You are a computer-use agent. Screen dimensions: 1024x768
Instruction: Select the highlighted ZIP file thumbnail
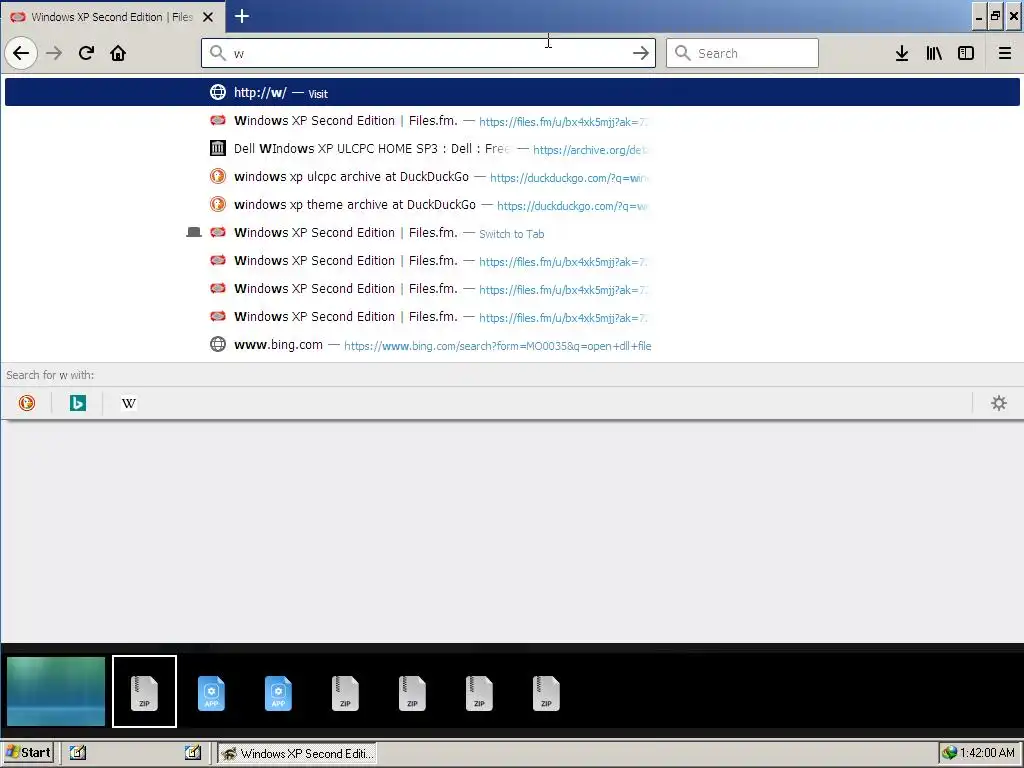pos(144,691)
